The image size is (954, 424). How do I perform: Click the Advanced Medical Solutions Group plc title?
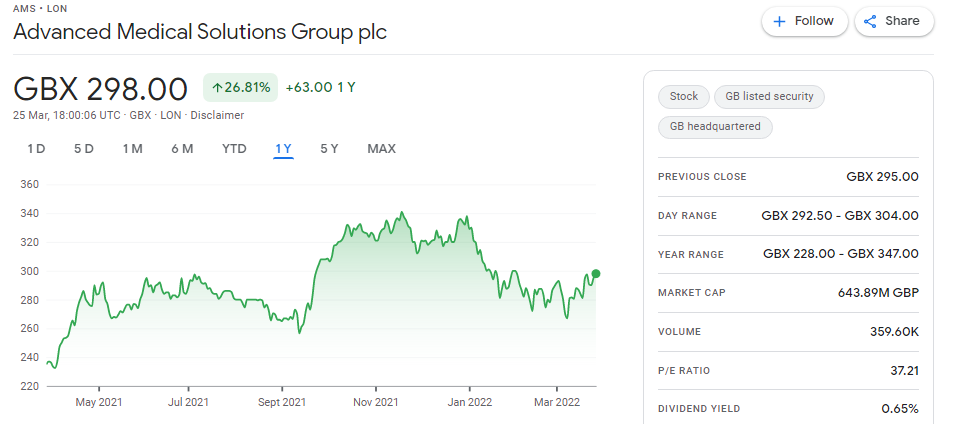(x=200, y=32)
